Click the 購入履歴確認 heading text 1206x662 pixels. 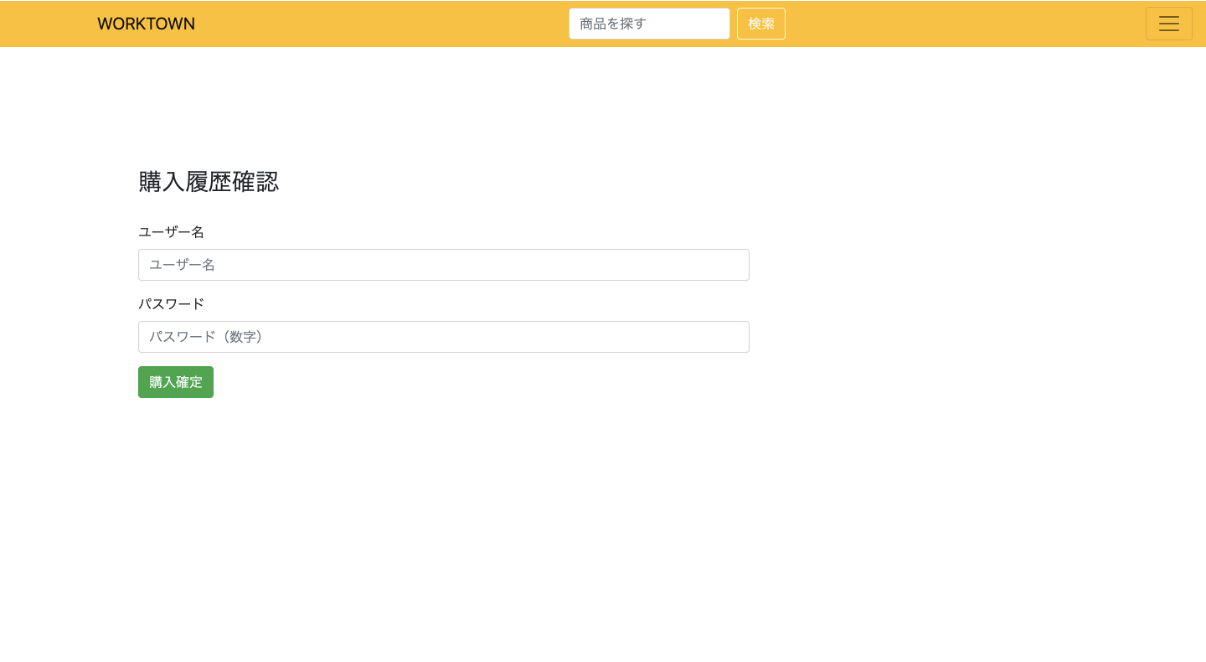coord(208,182)
